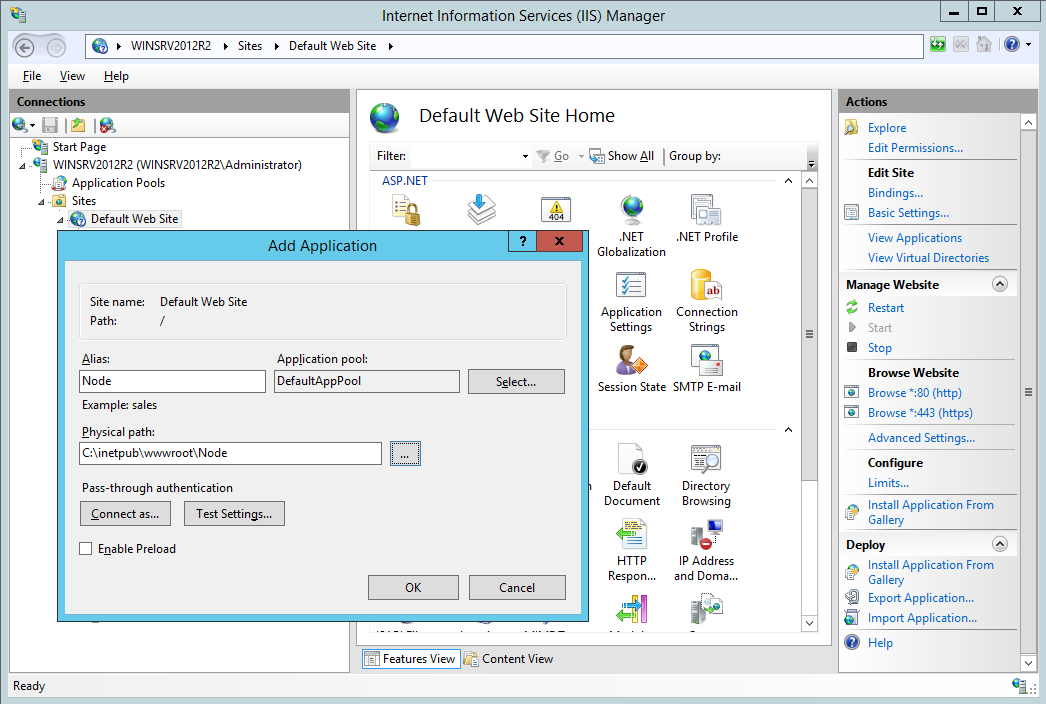The image size is (1046, 704).
Task: Enable the Enable Preload checkbox
Action: (x=85, y=549)
